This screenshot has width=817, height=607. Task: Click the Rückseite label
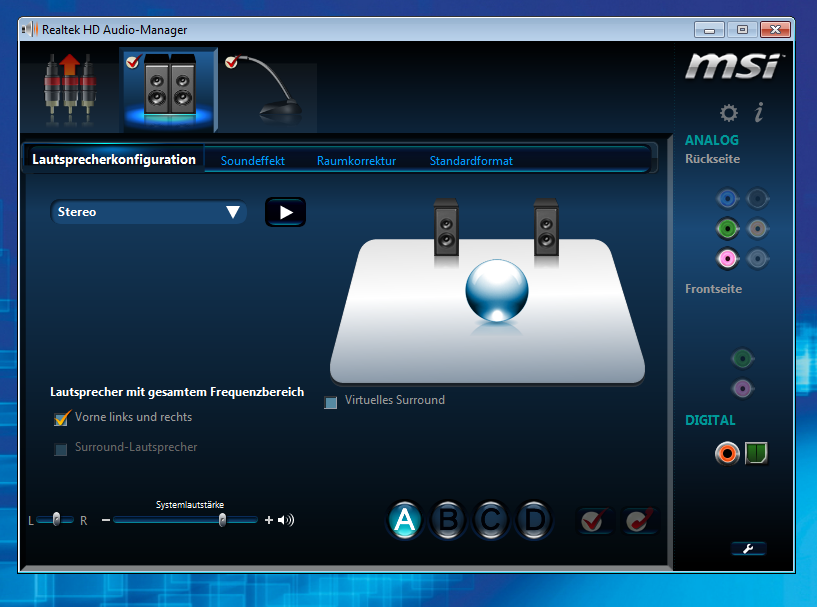[x=712, y=159]
